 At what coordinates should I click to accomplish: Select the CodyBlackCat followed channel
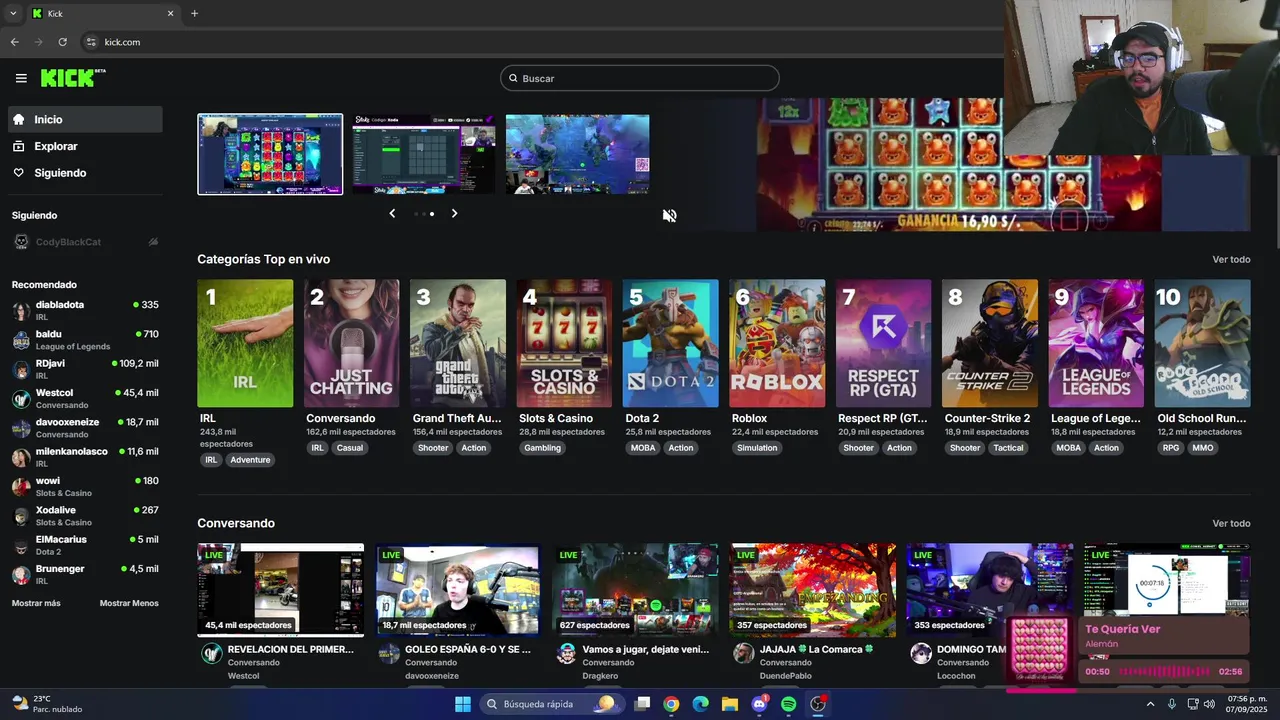click(x=85, y=242)
